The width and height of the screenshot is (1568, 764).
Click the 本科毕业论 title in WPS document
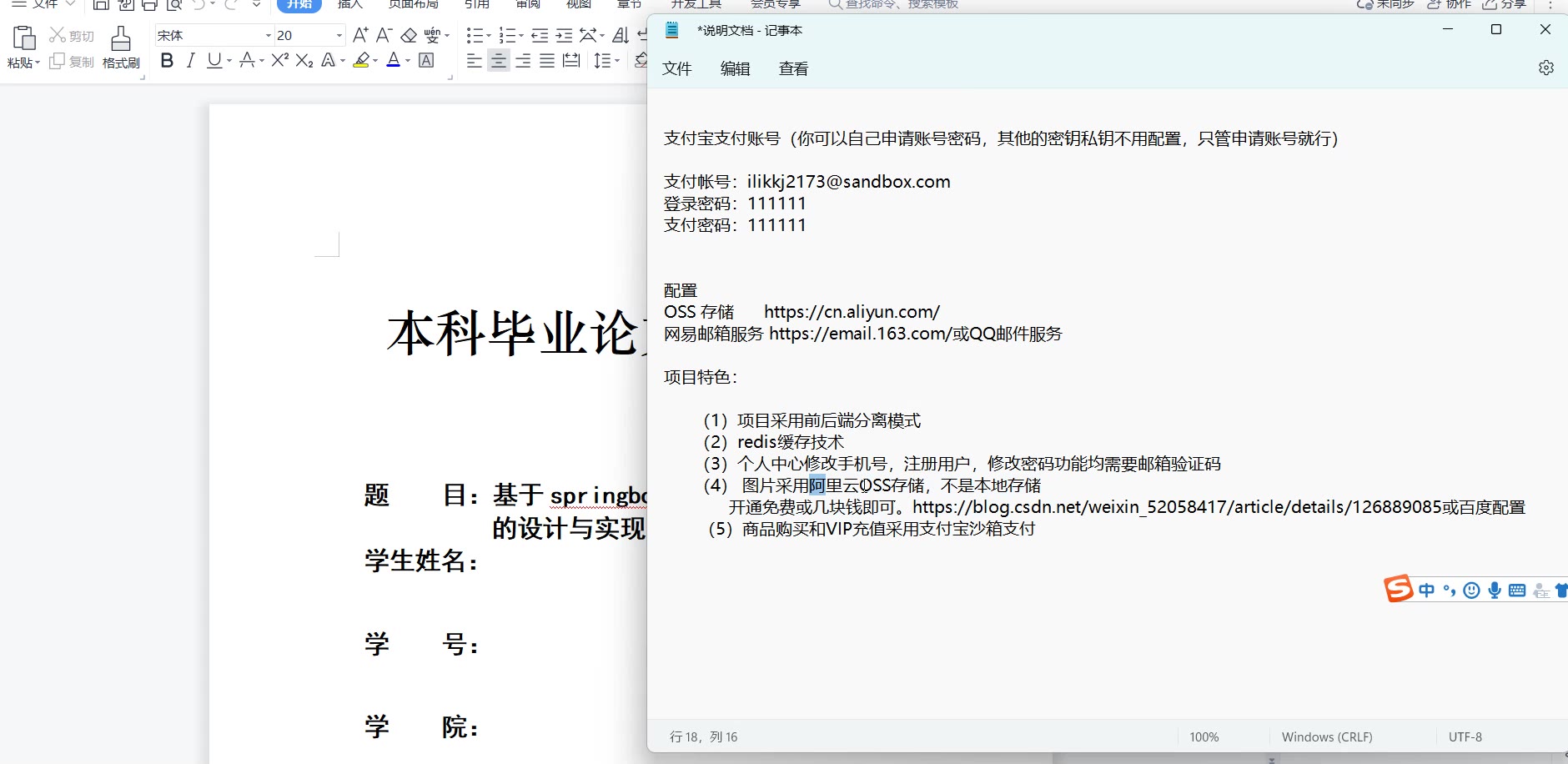coord(515,334)
